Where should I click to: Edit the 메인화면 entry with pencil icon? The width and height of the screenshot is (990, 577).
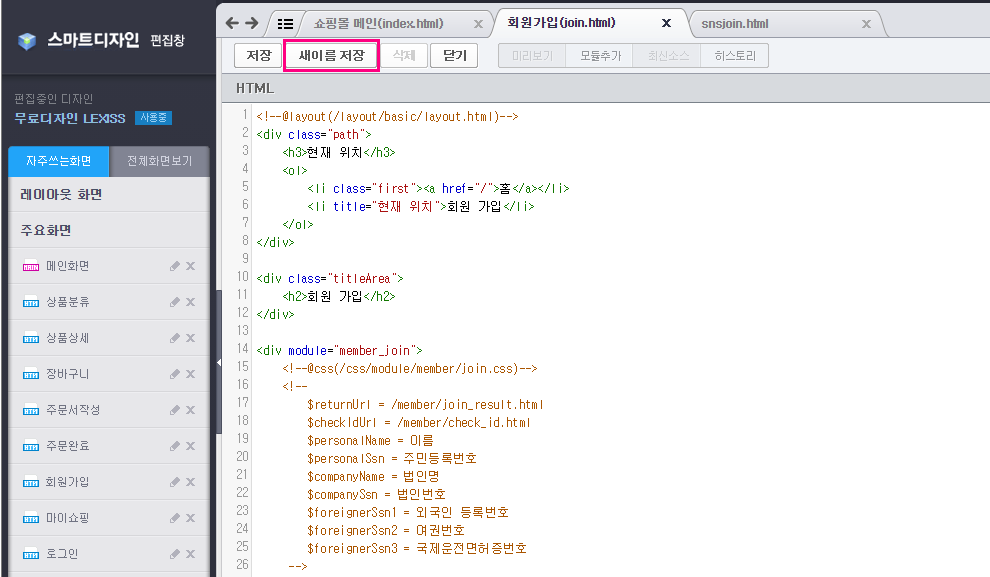[175, 266]
